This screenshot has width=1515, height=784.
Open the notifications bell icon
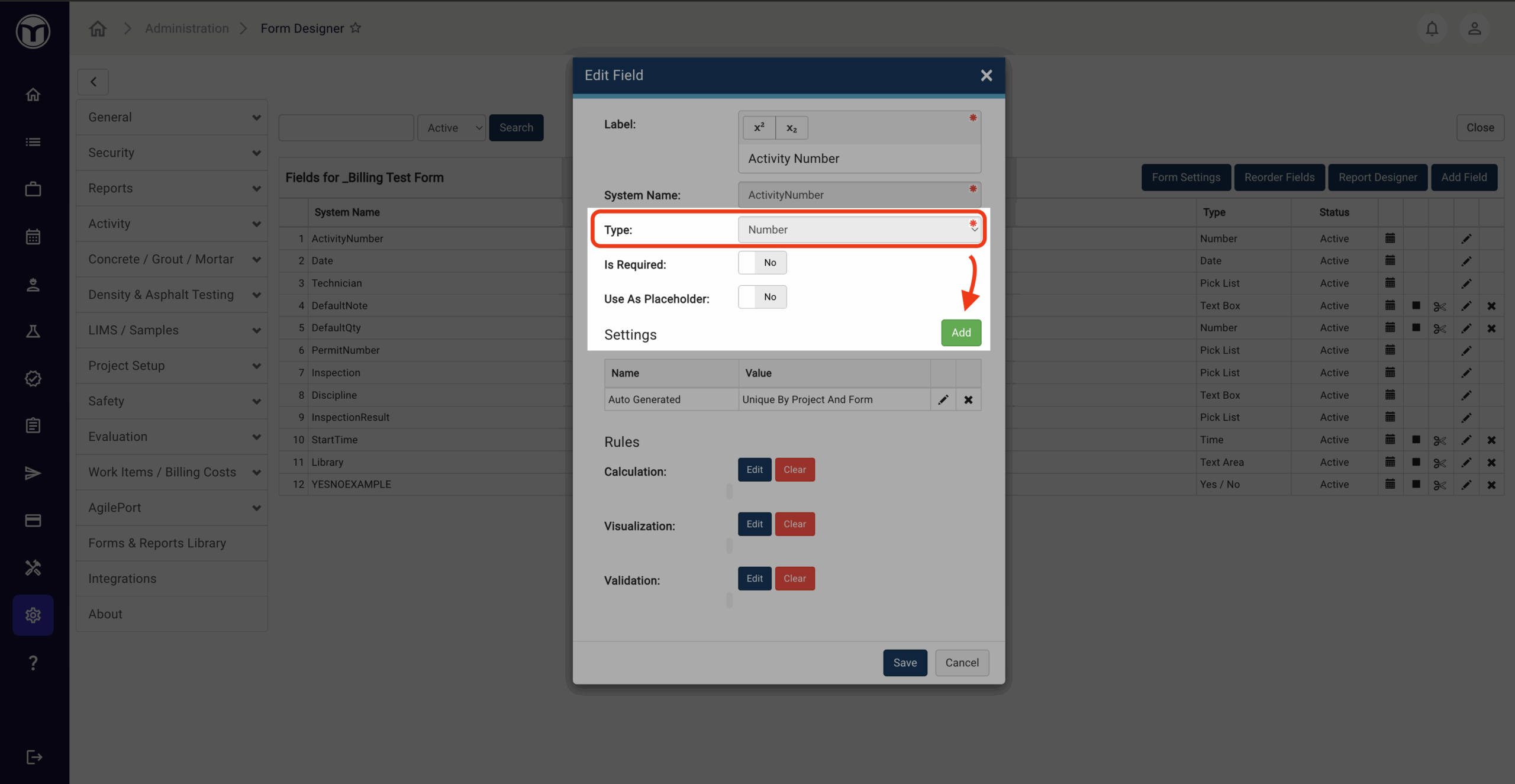1432,28
